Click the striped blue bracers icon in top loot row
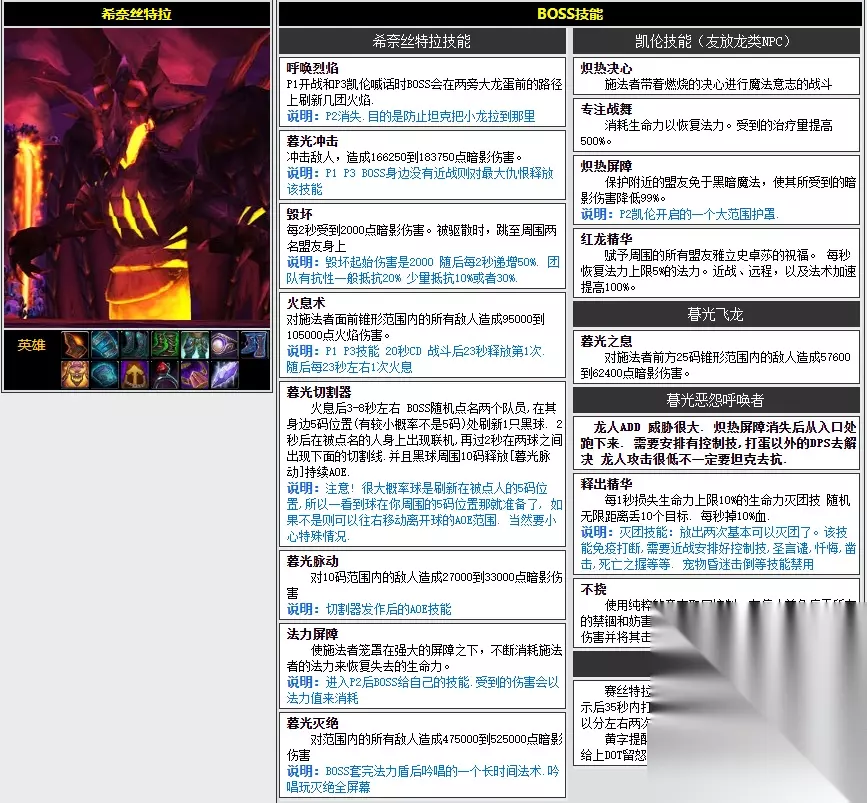The image size is (867, 803). tap(105, 345)
